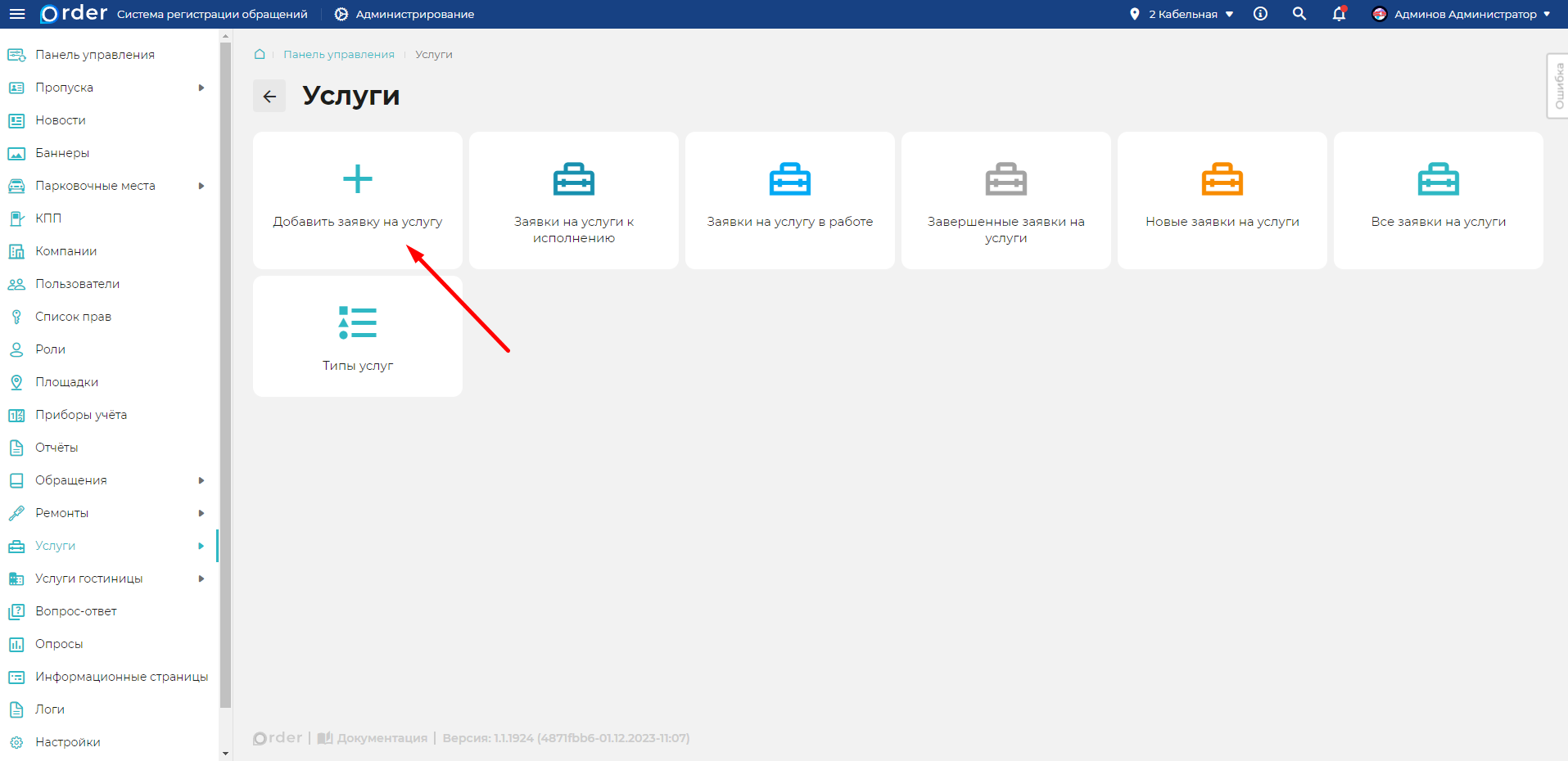The height and width of the screenshot is (761, 1568).
Task: Open the Документация link in footer
Action: pos(382,738)
